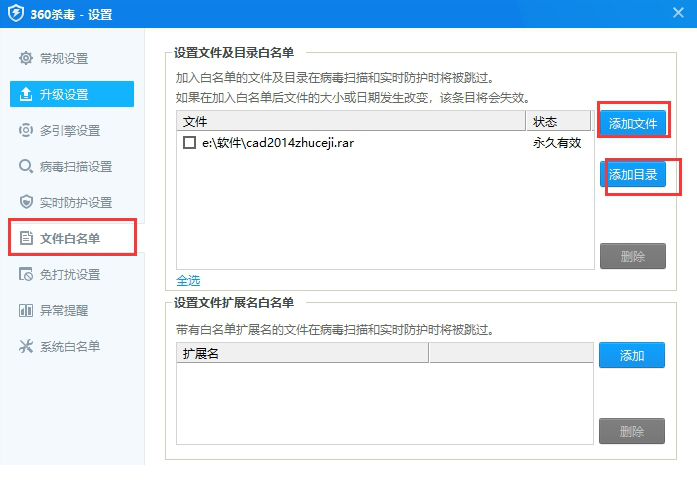The image size is (697, 483).
Task: Click the chart icon beside 异常提醒
Action: coord(26,310)
